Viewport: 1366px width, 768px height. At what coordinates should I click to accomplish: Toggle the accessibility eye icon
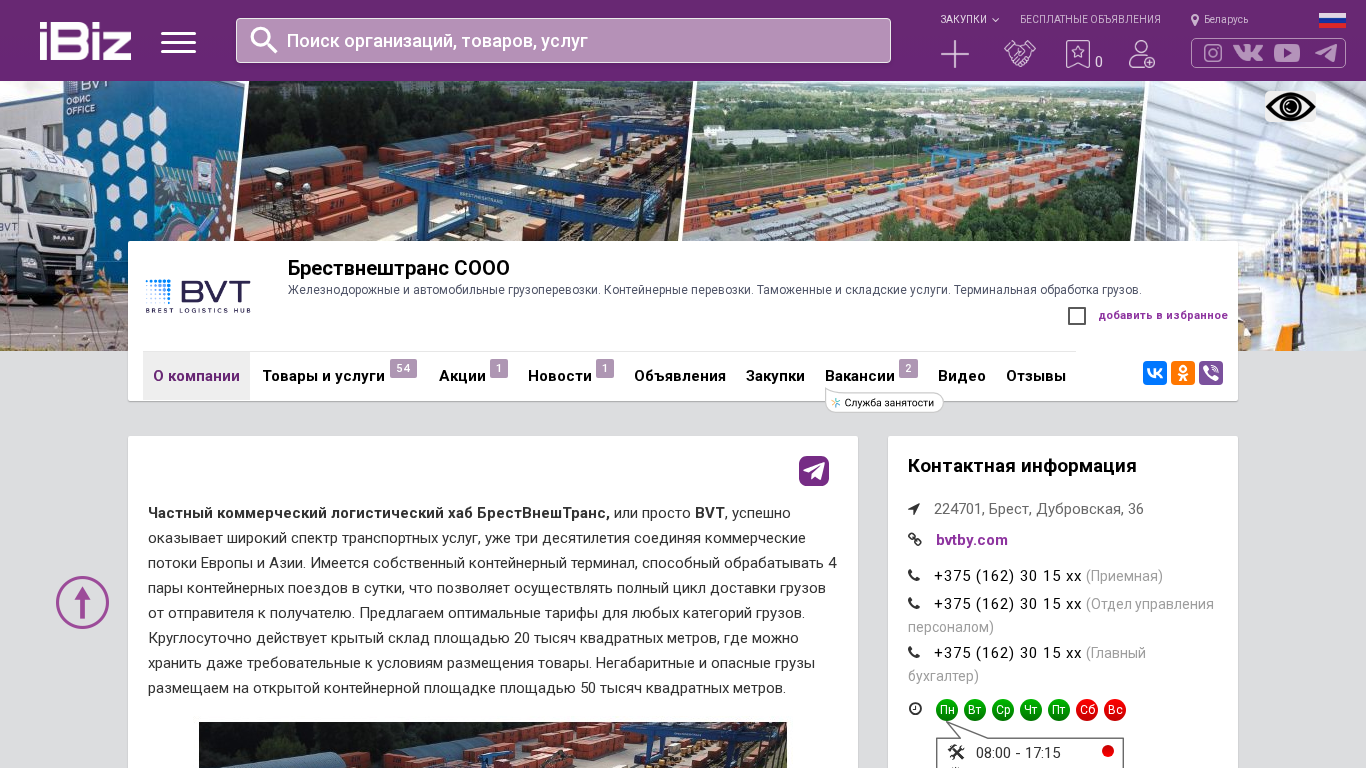(1290, 107)
